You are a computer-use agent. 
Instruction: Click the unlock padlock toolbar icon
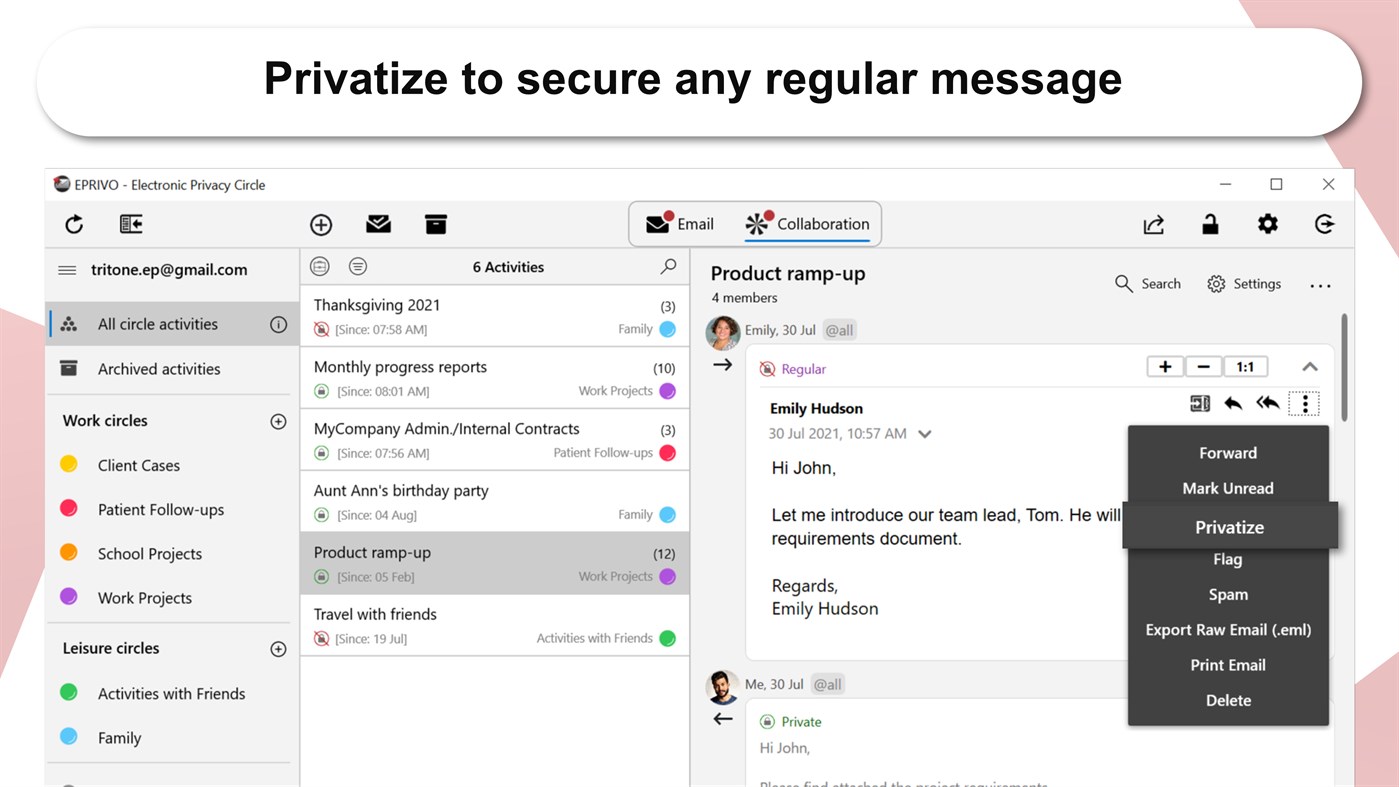point(1210,224)
